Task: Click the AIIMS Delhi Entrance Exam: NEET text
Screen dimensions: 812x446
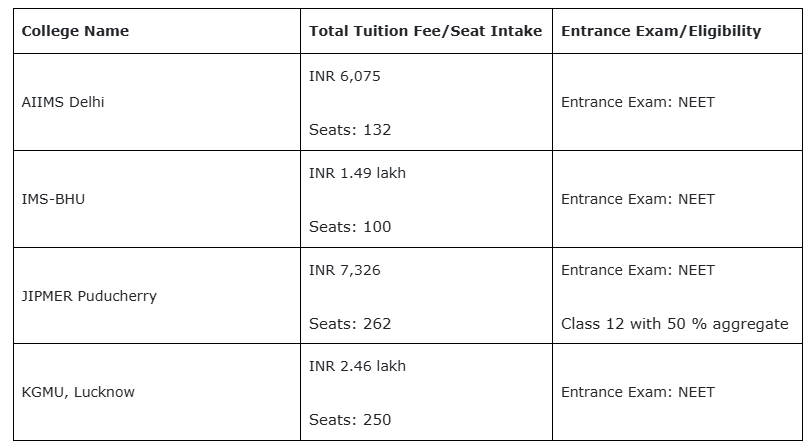Action: 637,102
